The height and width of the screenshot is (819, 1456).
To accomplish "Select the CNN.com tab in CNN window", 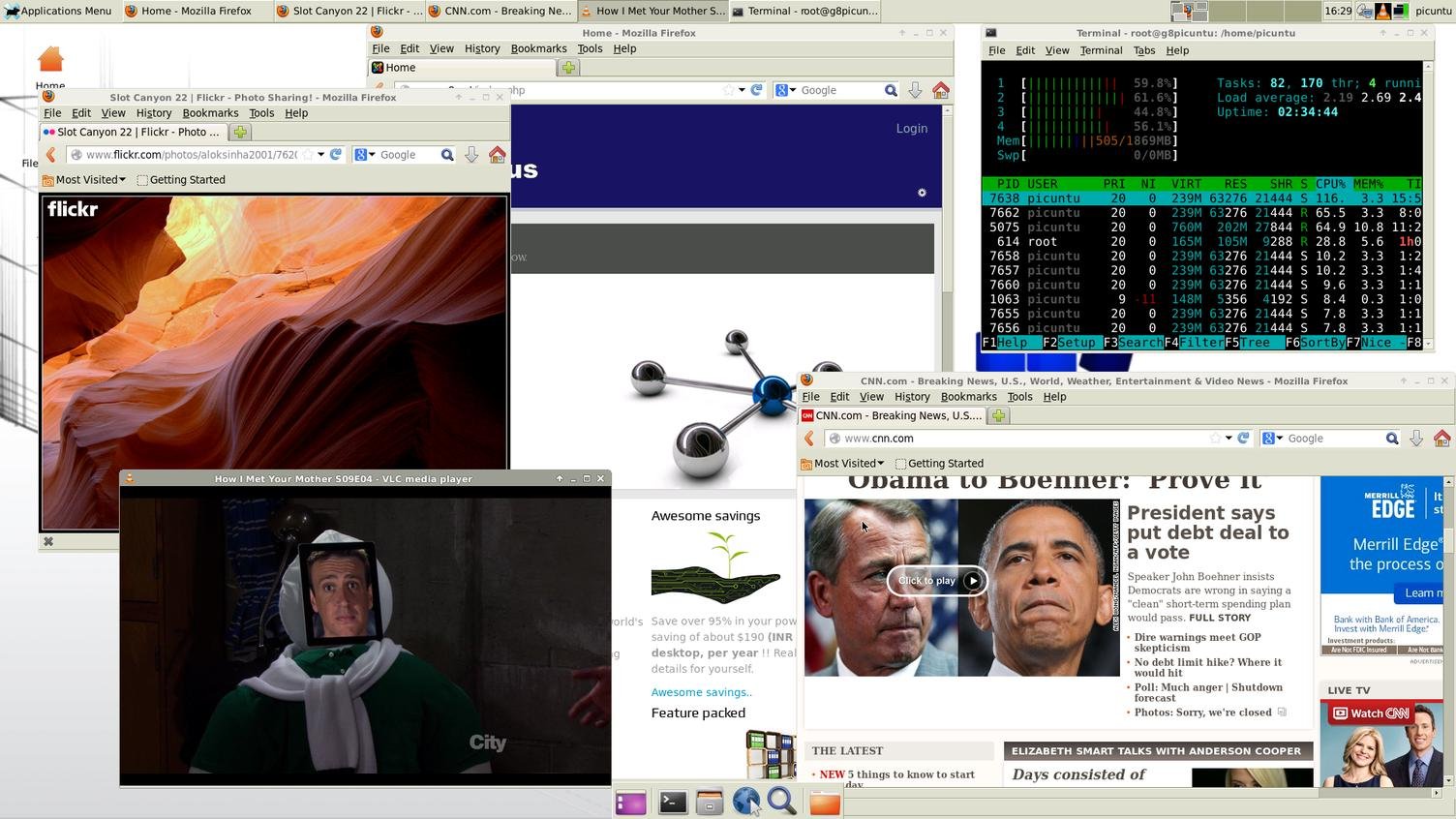I will pyautogui.click(x=892, y=415).
